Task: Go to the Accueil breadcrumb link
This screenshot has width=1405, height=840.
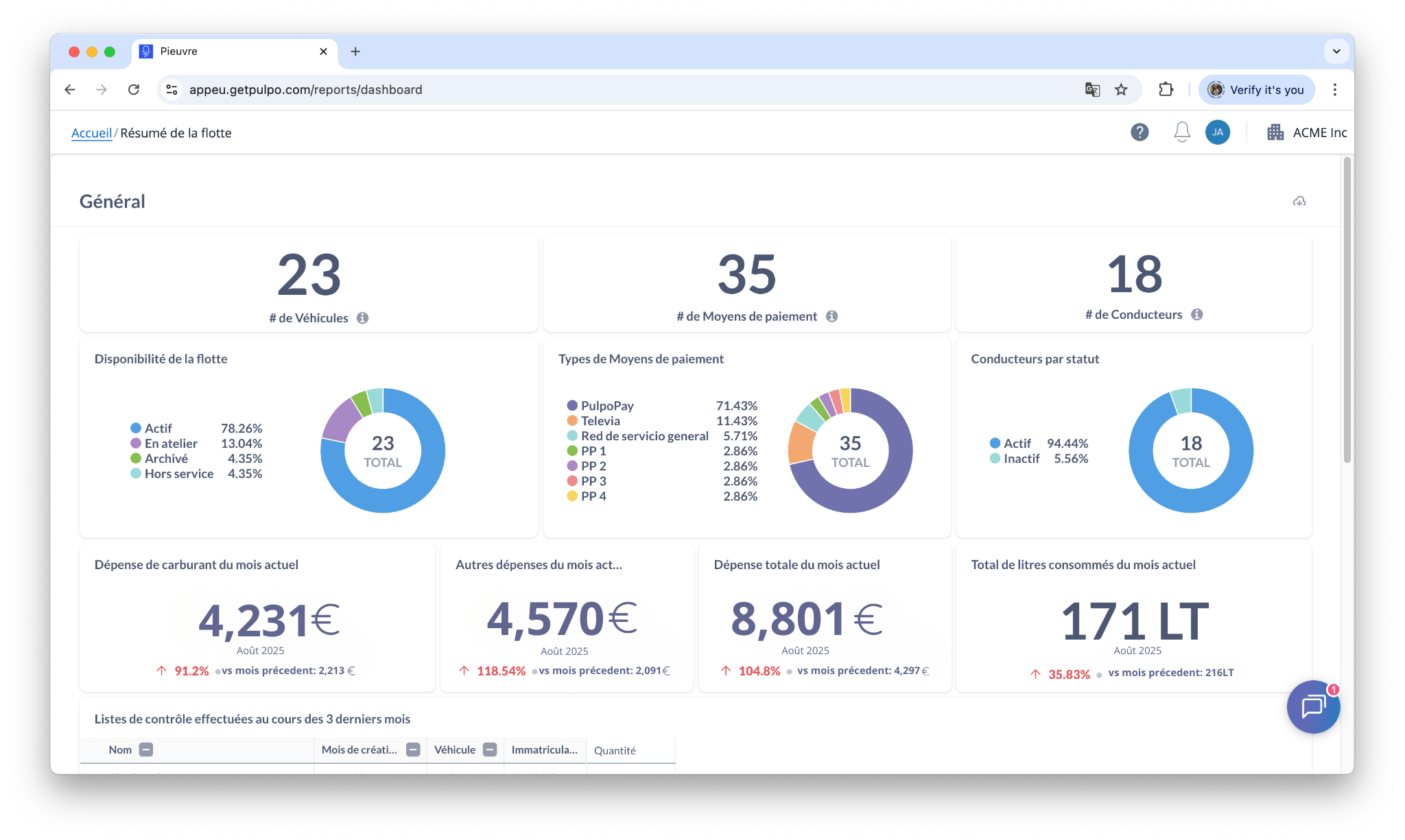Action: (x=91, y=133)
